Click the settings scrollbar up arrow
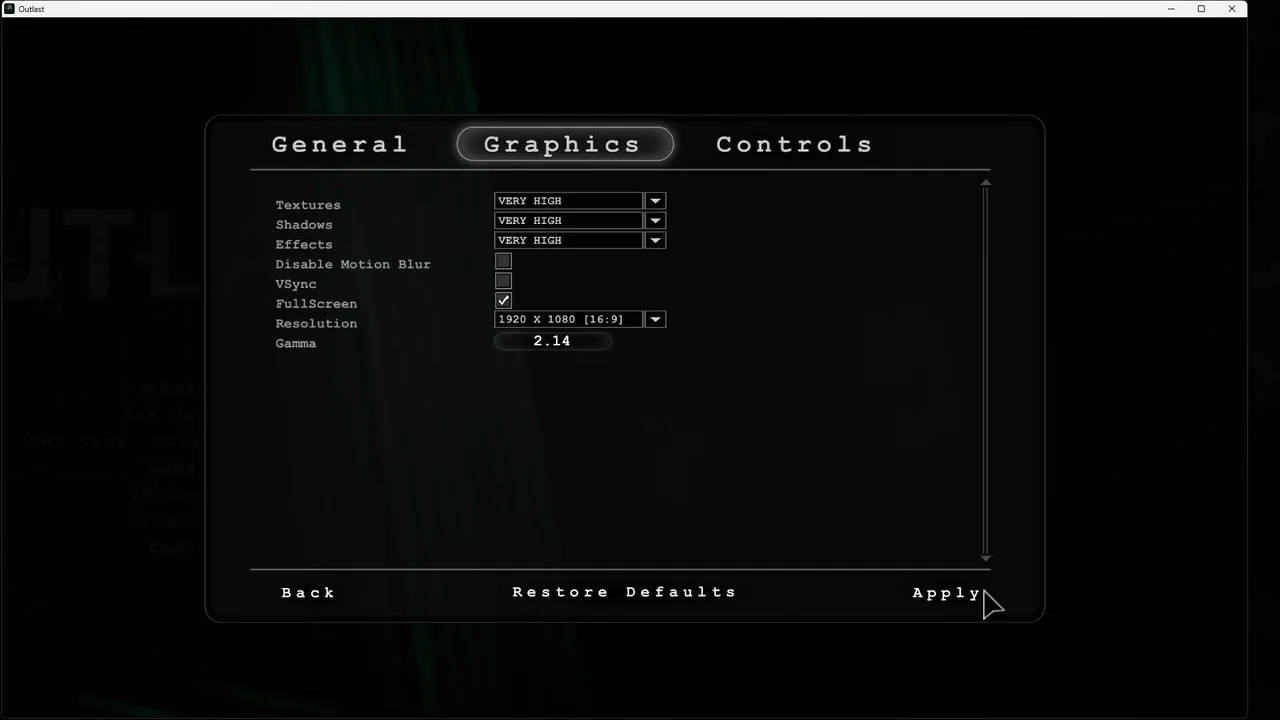The image size is (1280, 720). click(985, 182)
